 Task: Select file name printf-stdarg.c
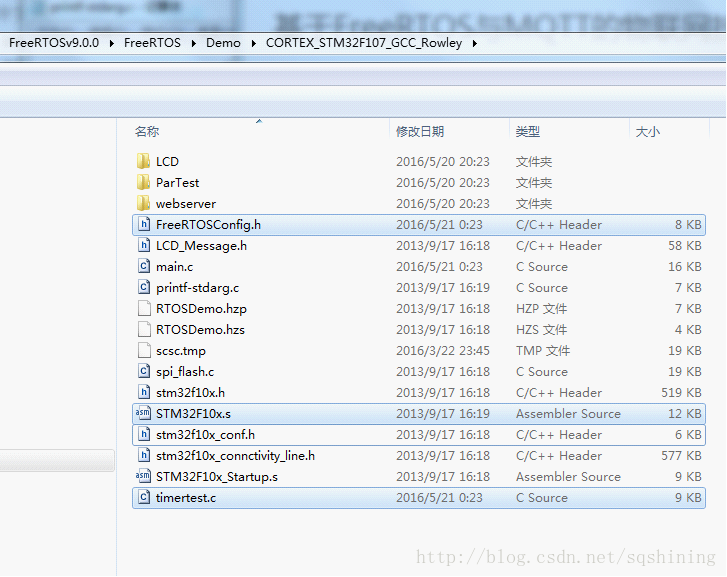pos(198,288)
